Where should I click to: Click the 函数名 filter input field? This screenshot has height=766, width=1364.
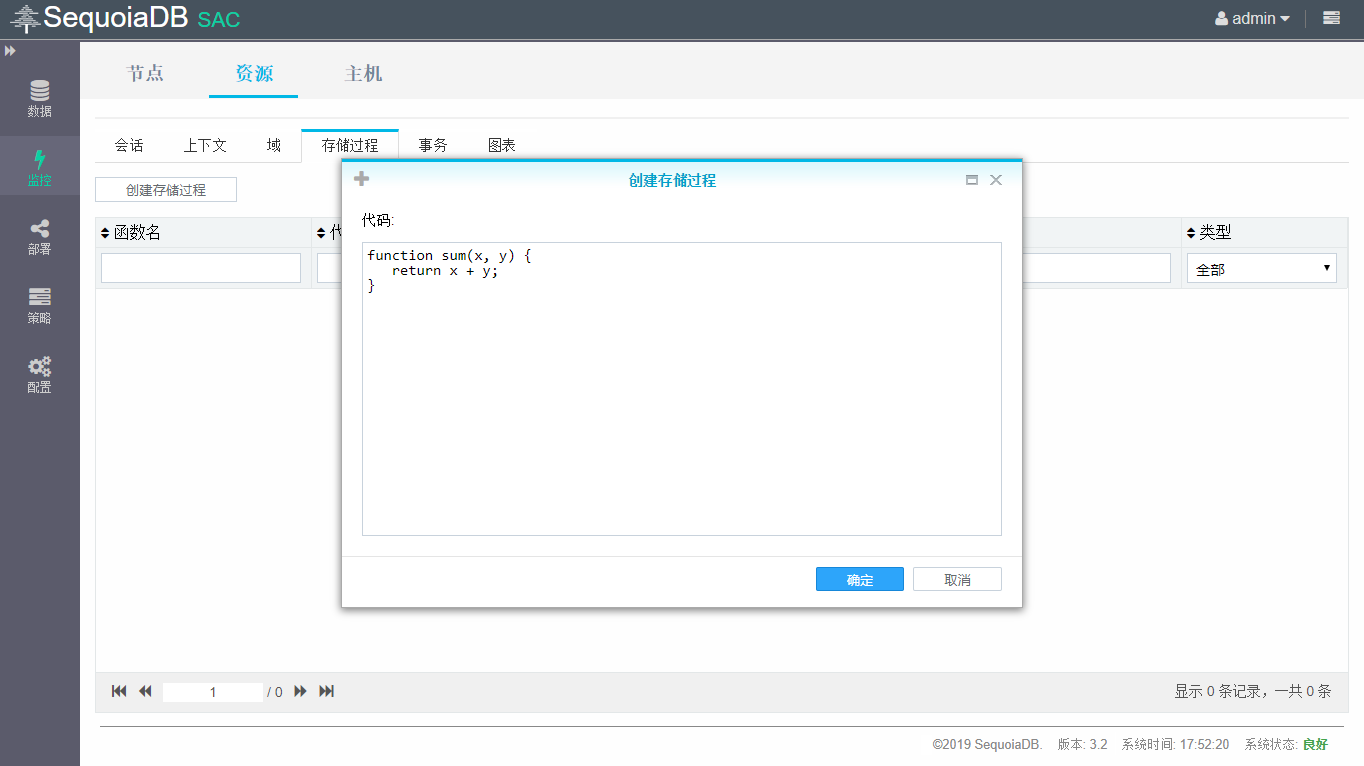click(201, 268)
